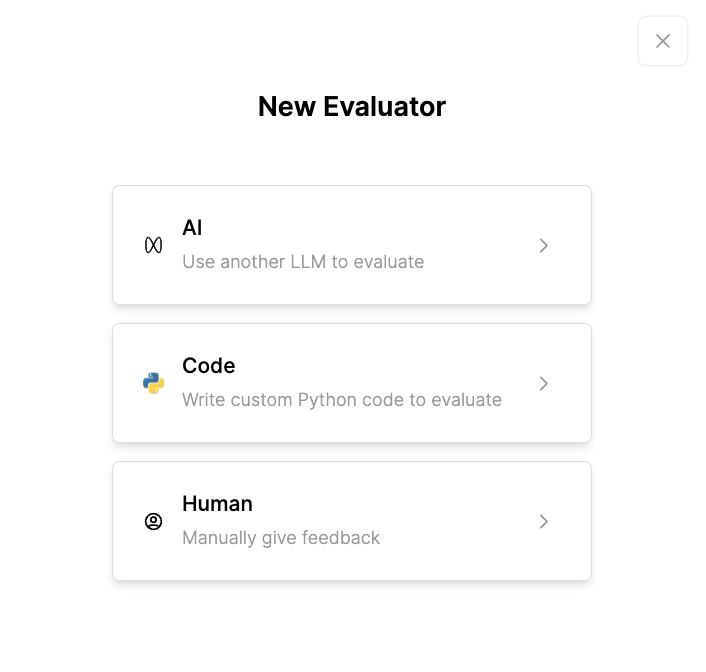Viewport: 706px width, 672px height.
Task: Expand the AI option chevron
Action: point(544,245)
